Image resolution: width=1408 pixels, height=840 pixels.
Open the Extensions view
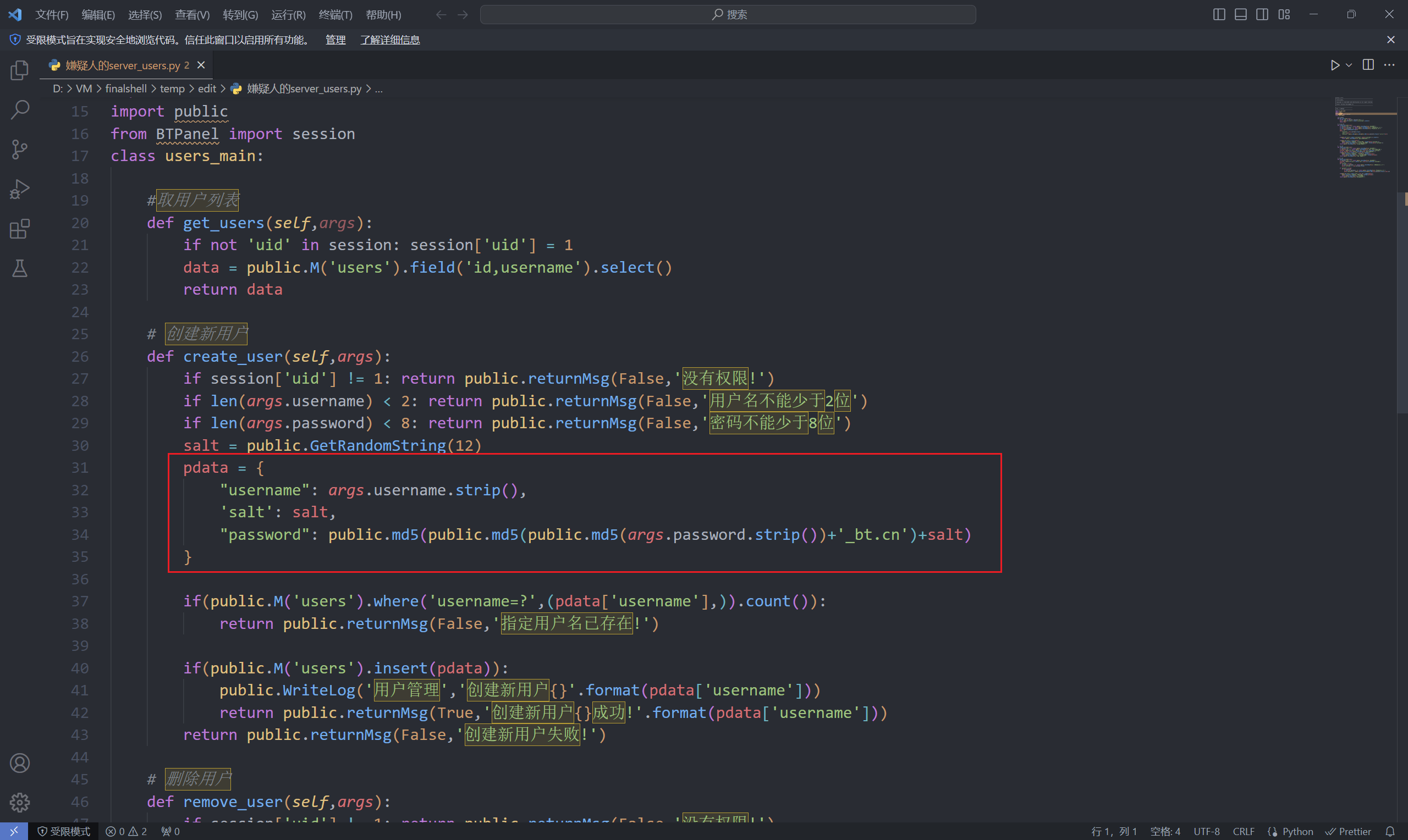[20, 229]
